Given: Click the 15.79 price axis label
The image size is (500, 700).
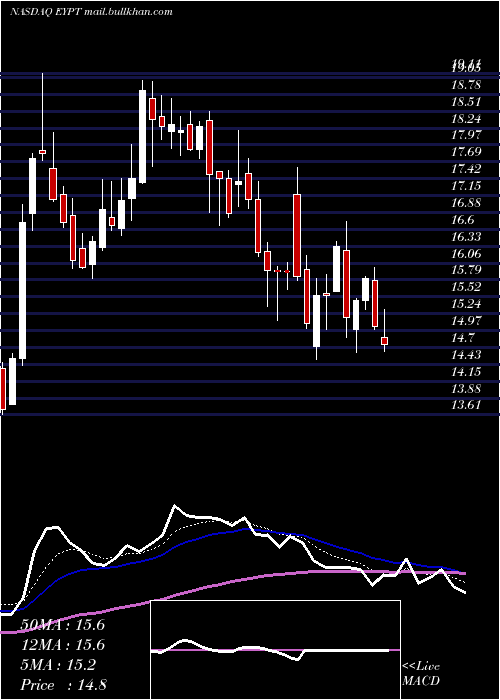Looking at the screenshot, I should 466,270.
